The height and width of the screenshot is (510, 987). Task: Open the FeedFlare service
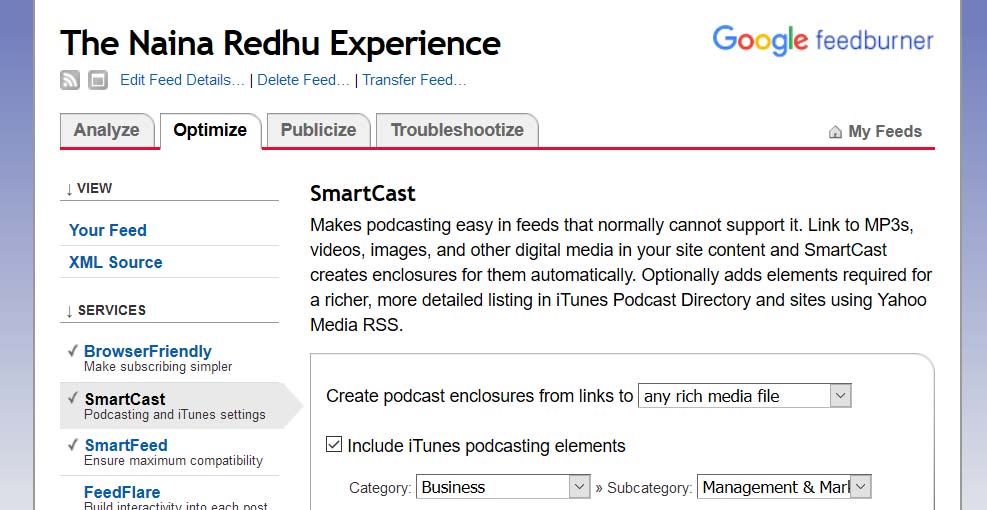click(x=122, y=492)
